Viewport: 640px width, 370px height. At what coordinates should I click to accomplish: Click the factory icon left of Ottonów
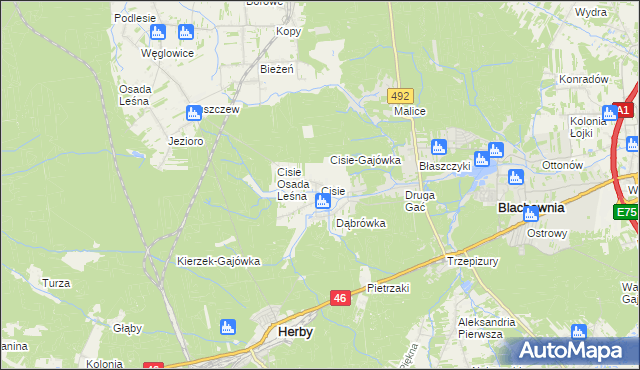(516, 177)
